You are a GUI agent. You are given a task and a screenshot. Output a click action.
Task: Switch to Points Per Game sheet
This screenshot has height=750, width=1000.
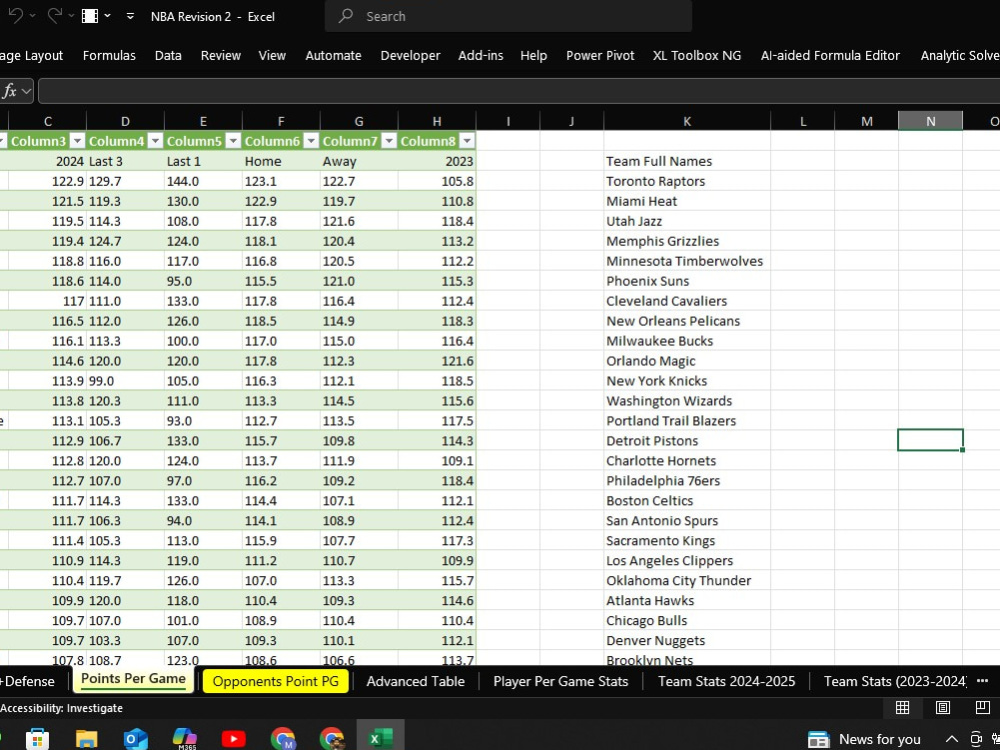133,679
